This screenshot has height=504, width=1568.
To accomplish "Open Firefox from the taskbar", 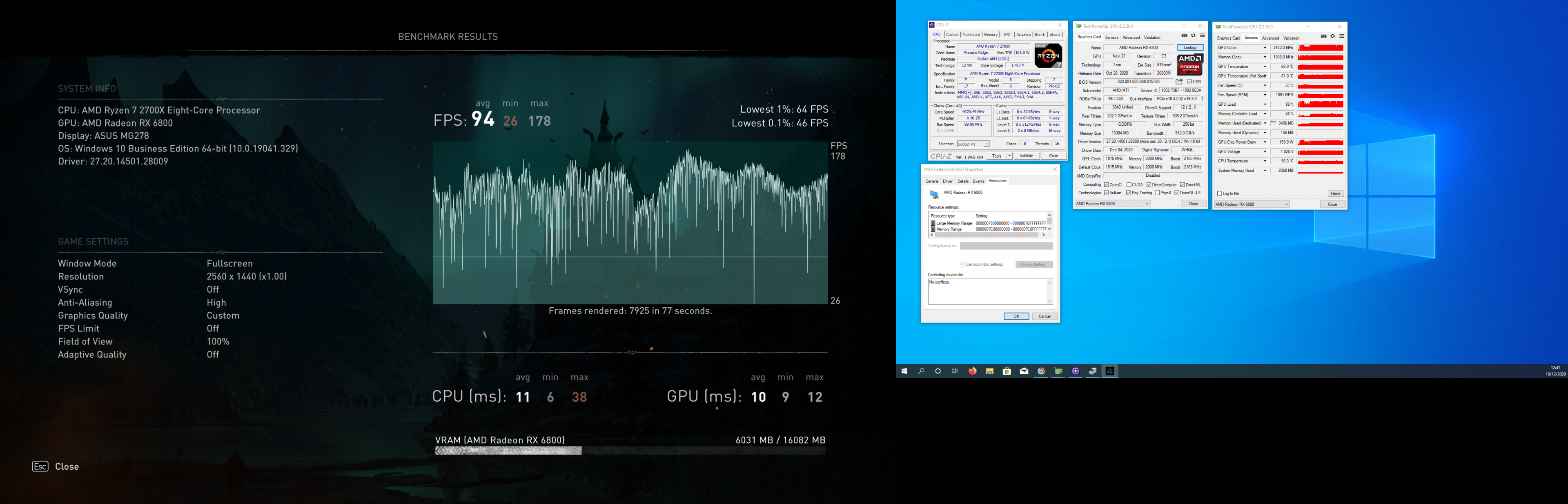I will 972,371.
